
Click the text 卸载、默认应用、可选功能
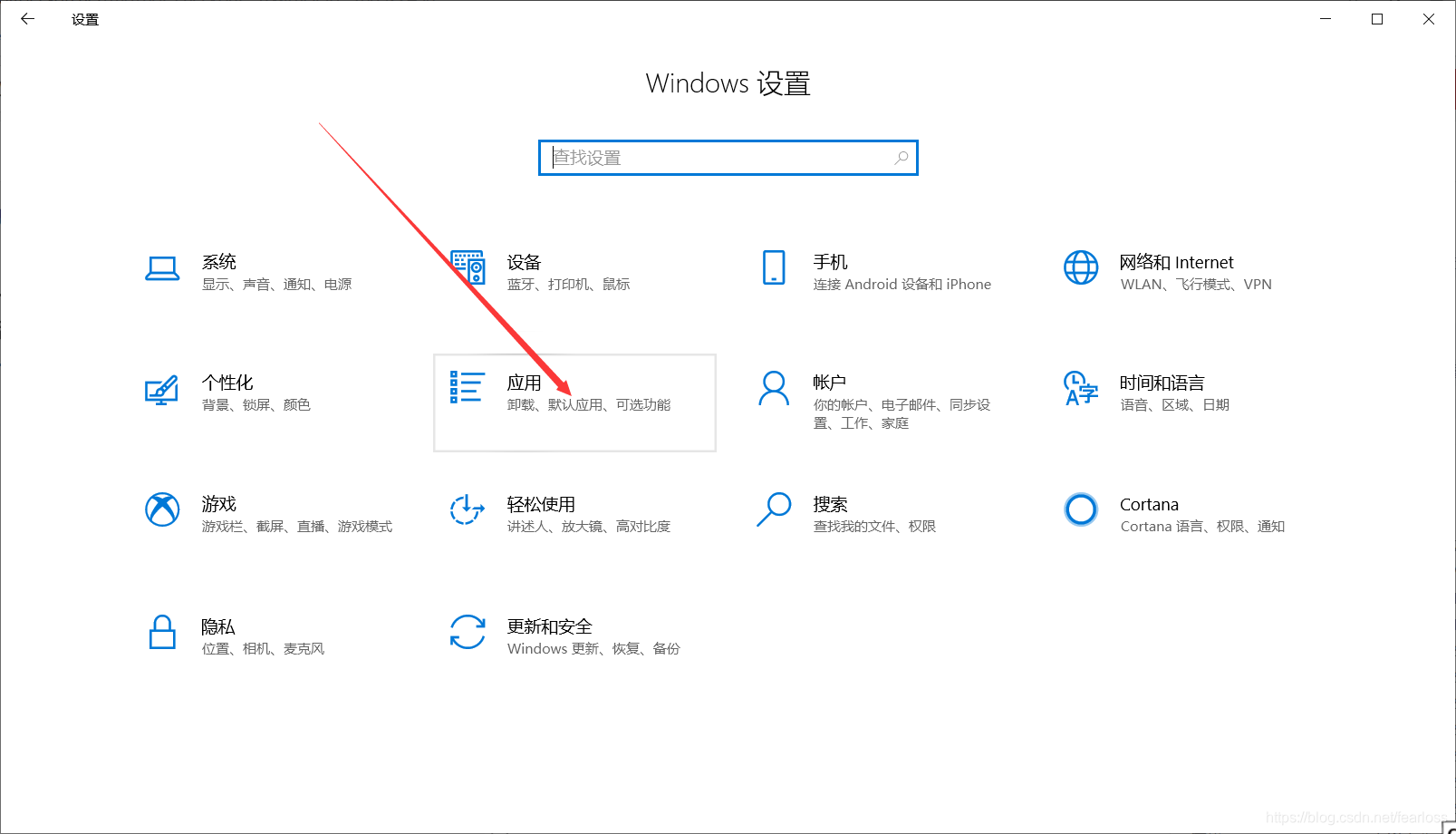click(589, 405)
